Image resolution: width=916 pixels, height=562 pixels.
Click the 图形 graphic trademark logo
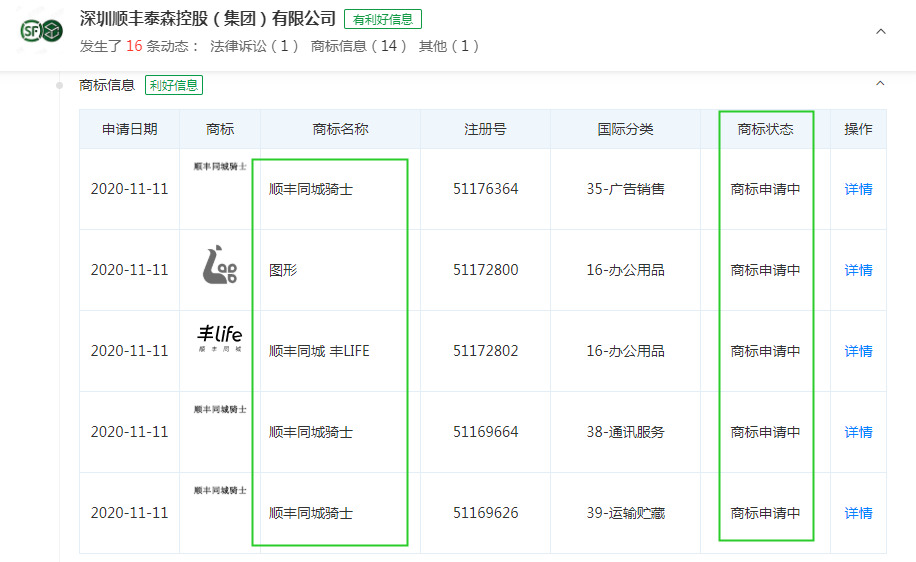[x=220, y=265]
